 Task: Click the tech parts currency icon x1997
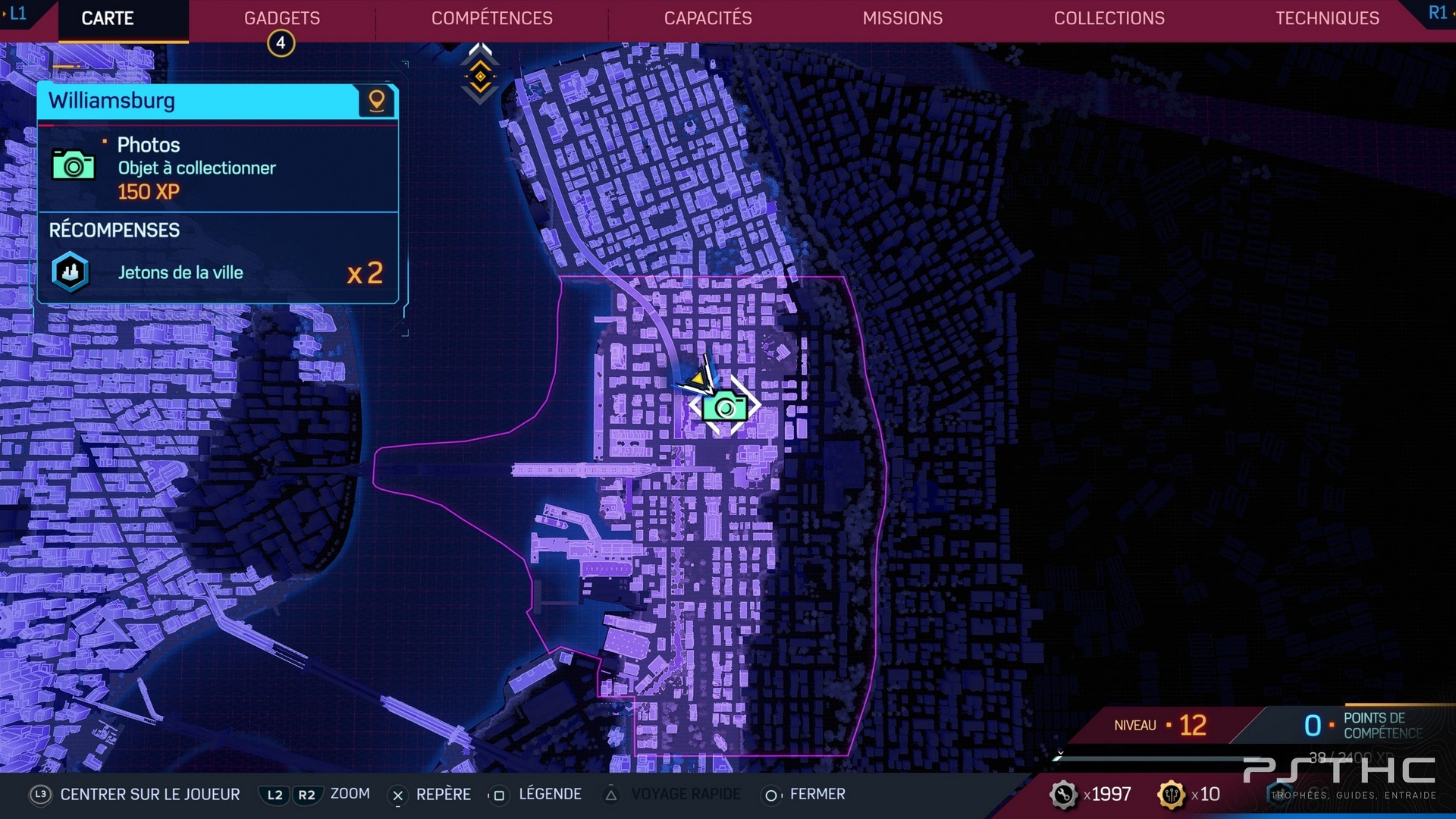click(x=1063, y=795)
